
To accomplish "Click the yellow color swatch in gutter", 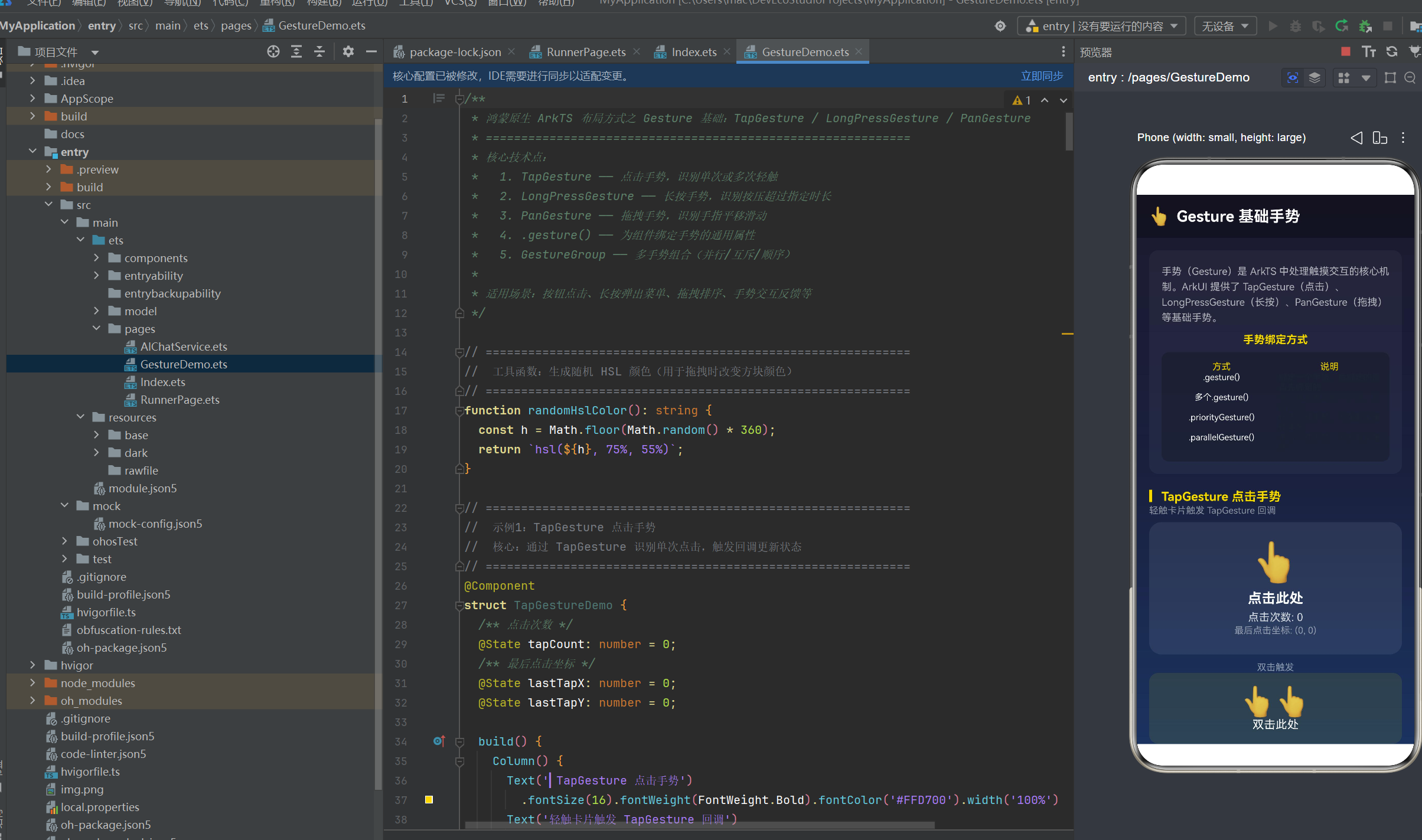I will (x=429, y=800).
